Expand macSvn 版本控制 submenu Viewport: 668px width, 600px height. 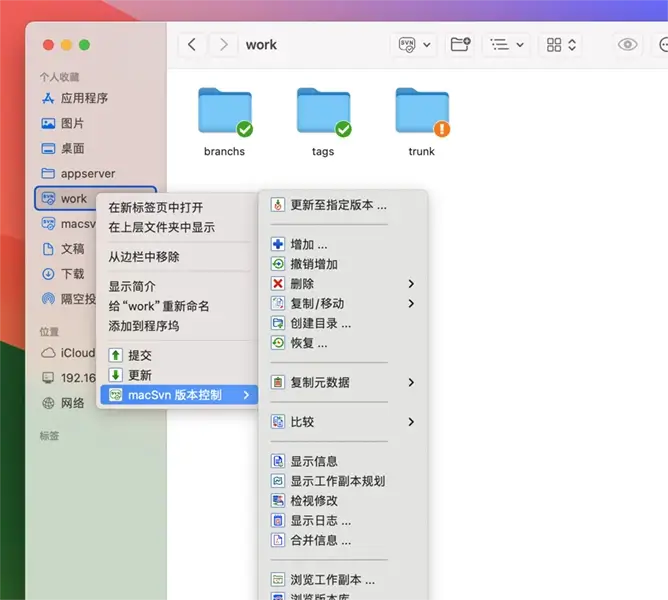[179, 395]
